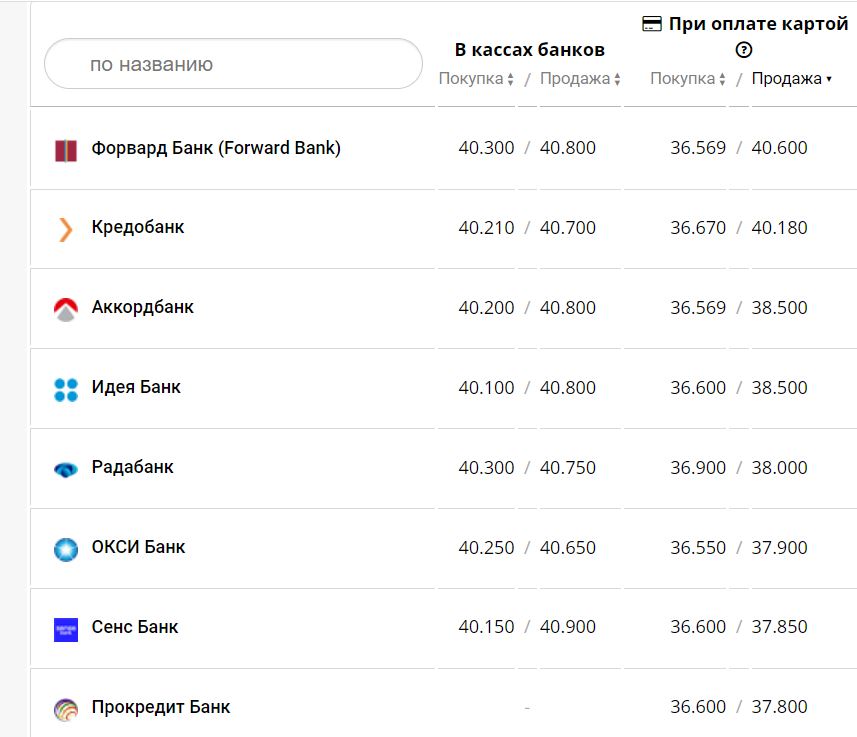Screen dimensions: 857x737
Task: Click the ОКСИ Банк round logo
Action: click(x=65, y=549)
